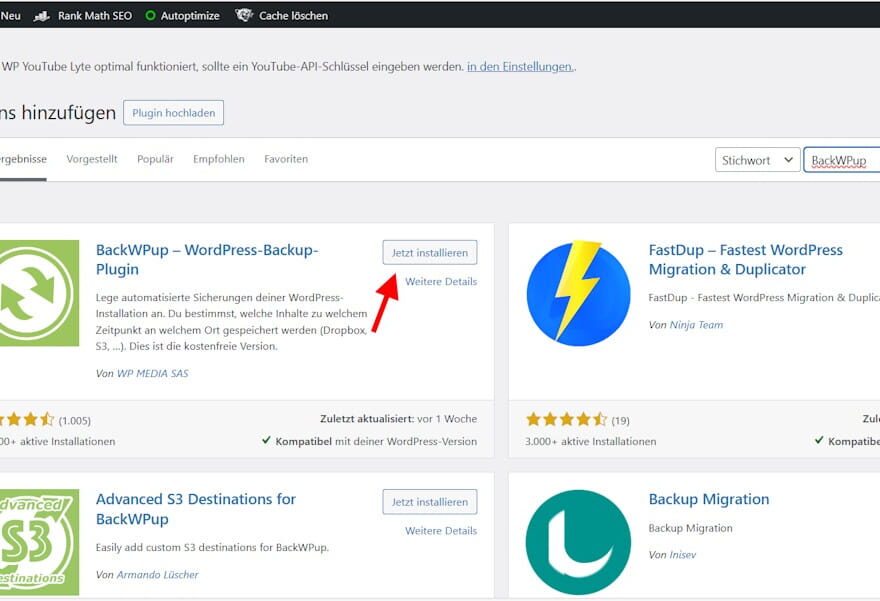Open the Stichwort search type dropdown
The image size is (880, 601).
pos(757,160)
